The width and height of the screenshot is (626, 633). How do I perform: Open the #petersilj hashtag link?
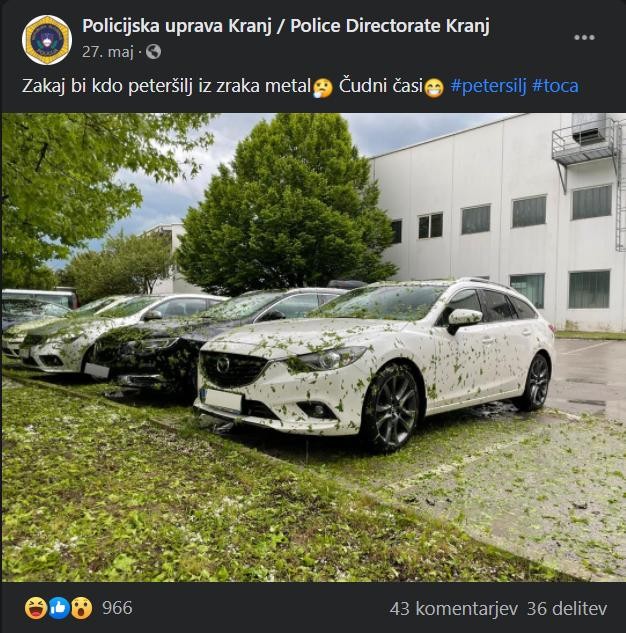[x=488, y=86]
